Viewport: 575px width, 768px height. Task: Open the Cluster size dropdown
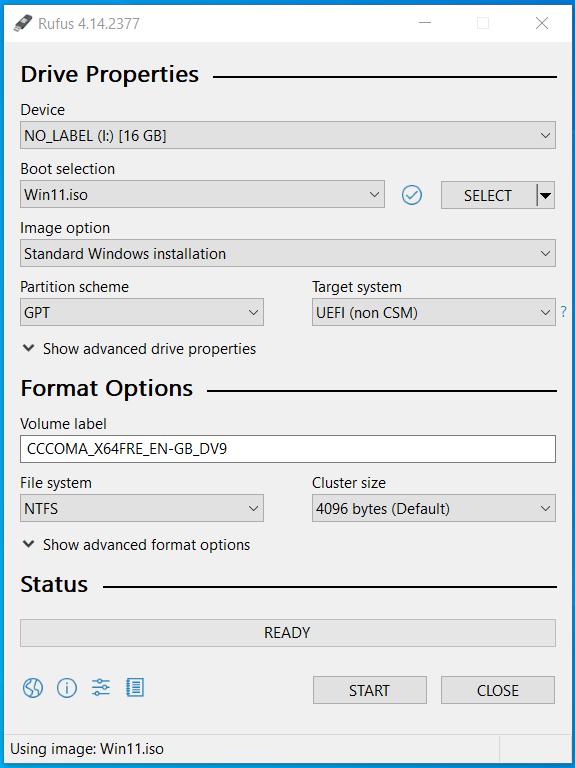pyautogui.click(x=434, y=508)
